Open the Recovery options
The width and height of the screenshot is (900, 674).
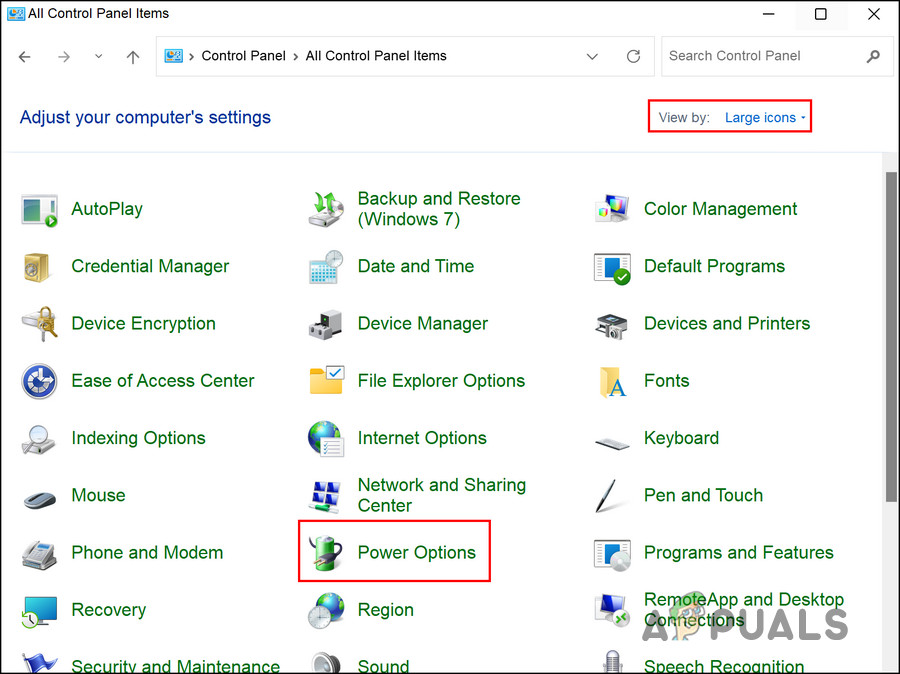(x=108, y=610)
